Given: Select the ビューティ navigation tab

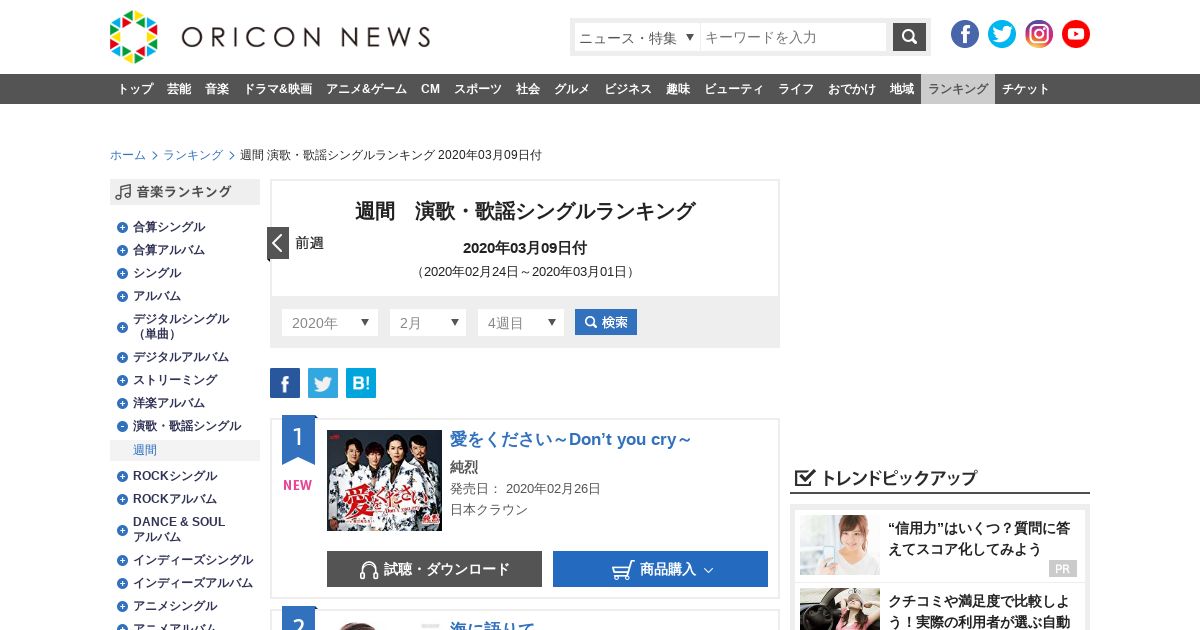Looking at the screenshot, I should click(x=734, y=89).
